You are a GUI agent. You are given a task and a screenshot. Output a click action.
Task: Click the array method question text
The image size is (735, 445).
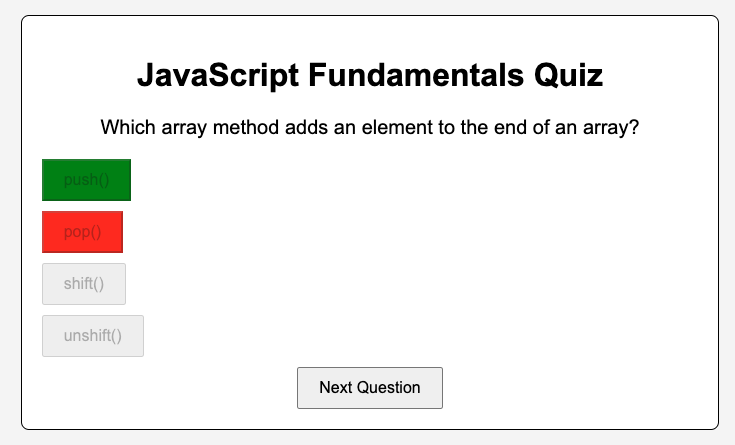pyautogui.click(x=370, y=128)
